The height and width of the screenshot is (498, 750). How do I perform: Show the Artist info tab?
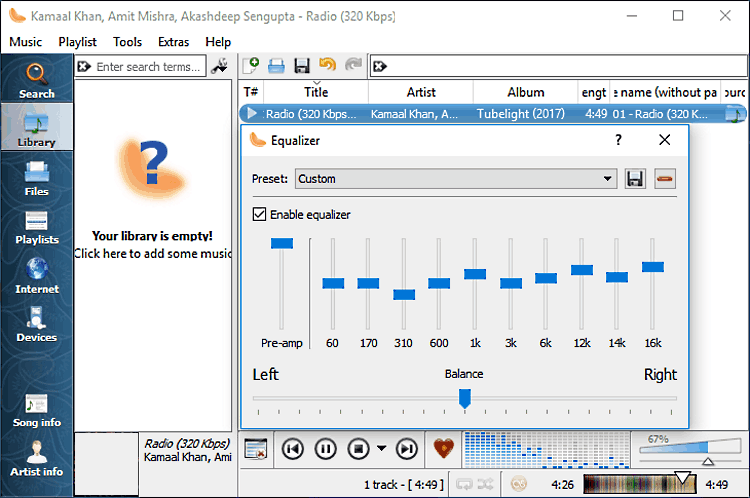[x=36, y=458]
